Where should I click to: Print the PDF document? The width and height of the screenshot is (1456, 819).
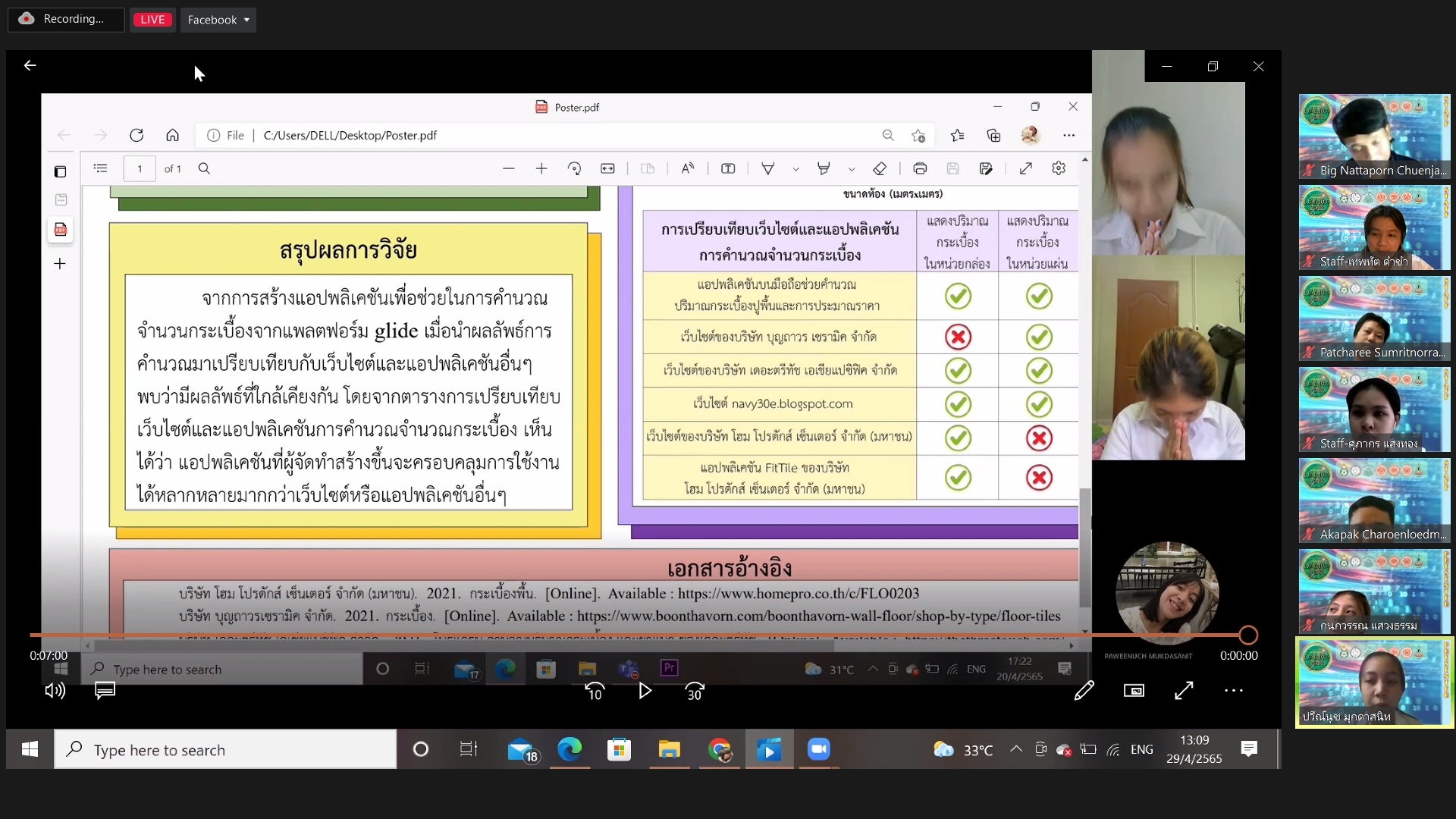pos(920,168)
